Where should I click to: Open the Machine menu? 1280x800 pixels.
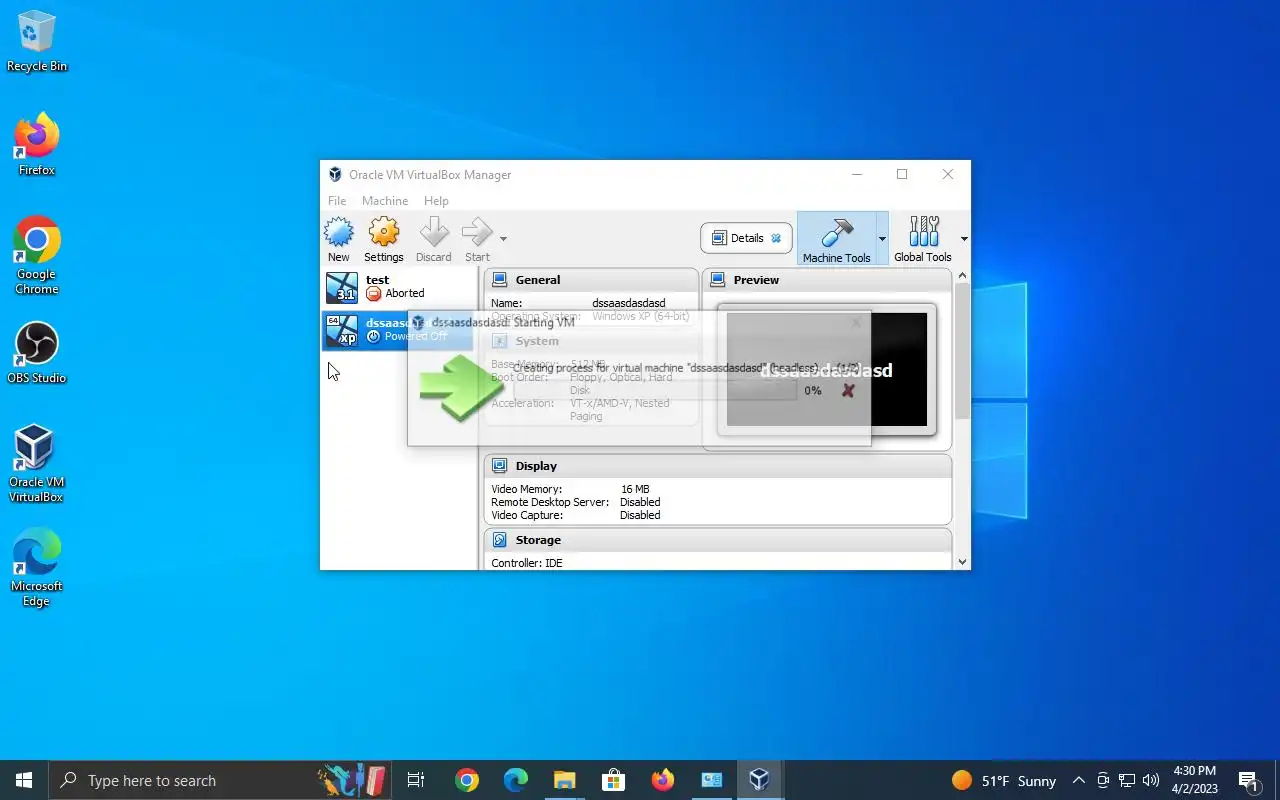pos(385,201)
